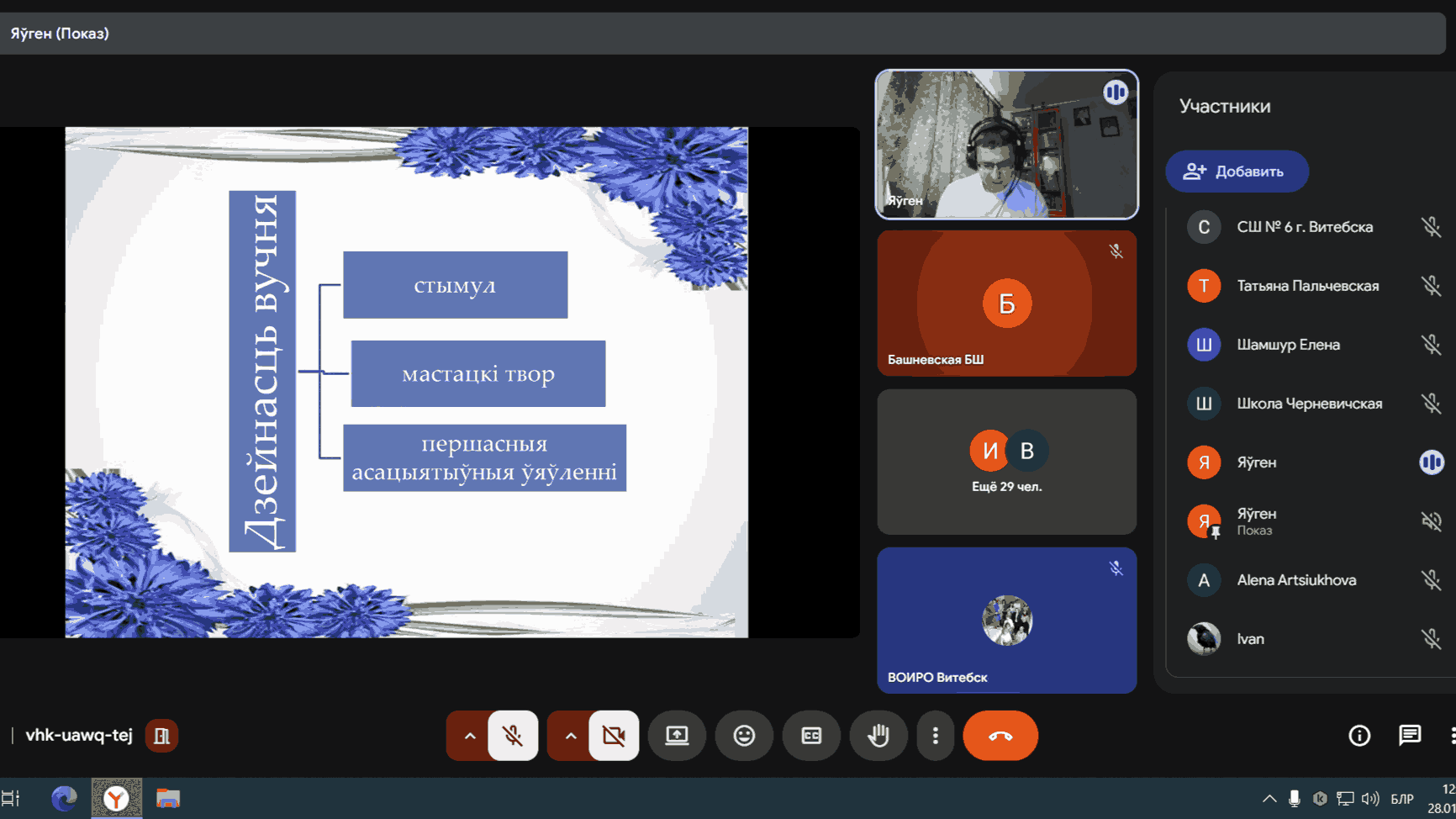Open more options three-dot menu
Screen dimensions: 1456x819
[935, 736]
